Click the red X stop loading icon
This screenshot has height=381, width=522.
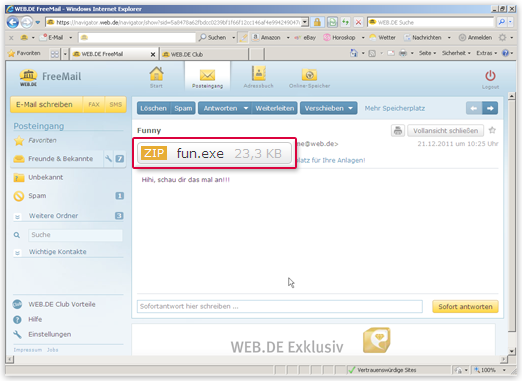click(x=358, y=22)
